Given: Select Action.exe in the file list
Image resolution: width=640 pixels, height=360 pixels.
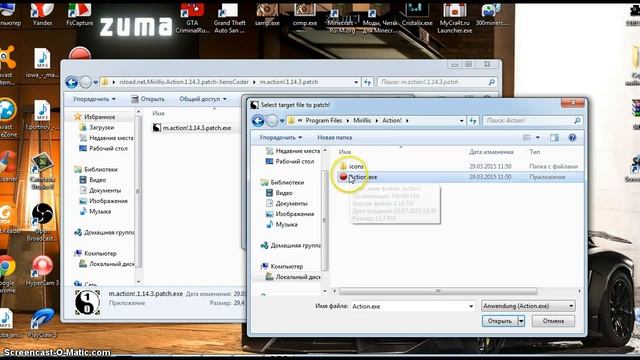Looking at the screenshot, I should point(460,177).
